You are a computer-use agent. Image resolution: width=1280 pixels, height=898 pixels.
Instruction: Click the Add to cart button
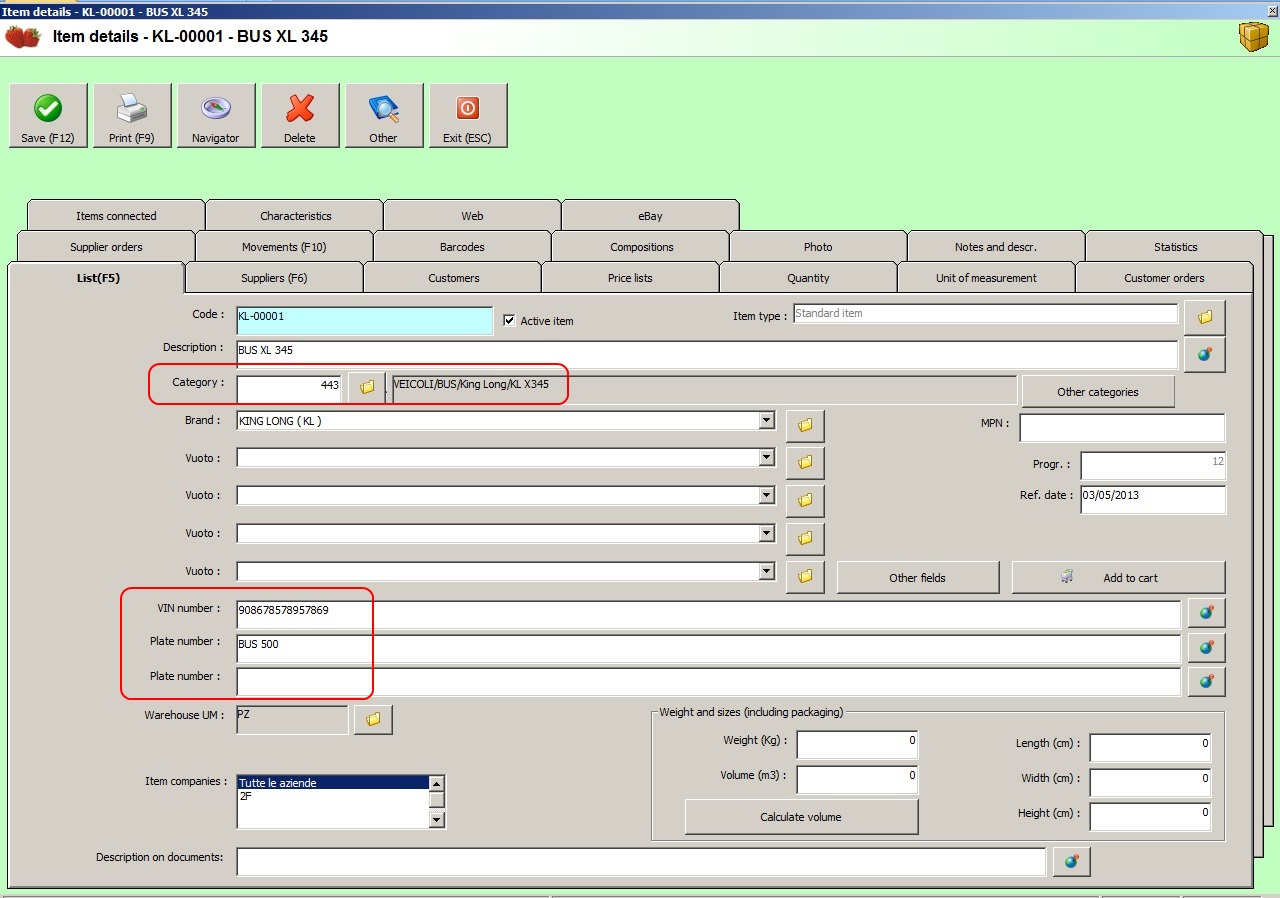1118,577
